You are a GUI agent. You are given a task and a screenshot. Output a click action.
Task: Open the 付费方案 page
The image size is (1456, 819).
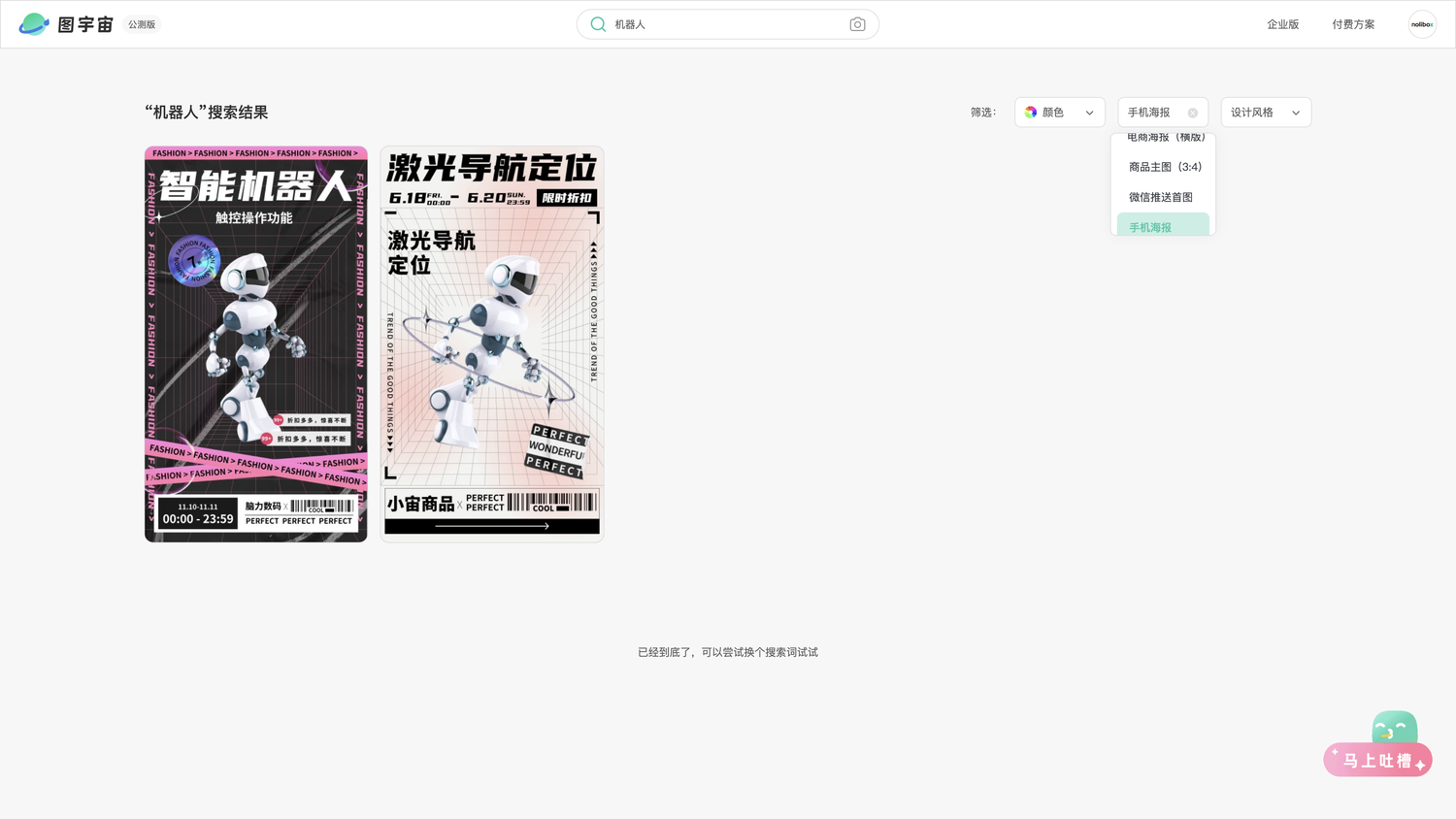click(1353, 24)
